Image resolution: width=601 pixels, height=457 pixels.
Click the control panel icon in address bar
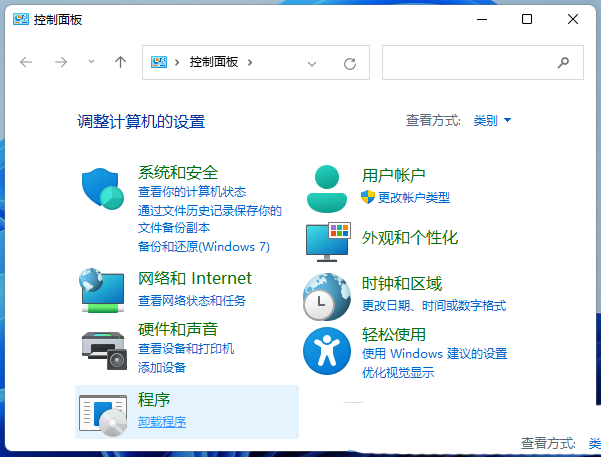click(159, 62)
